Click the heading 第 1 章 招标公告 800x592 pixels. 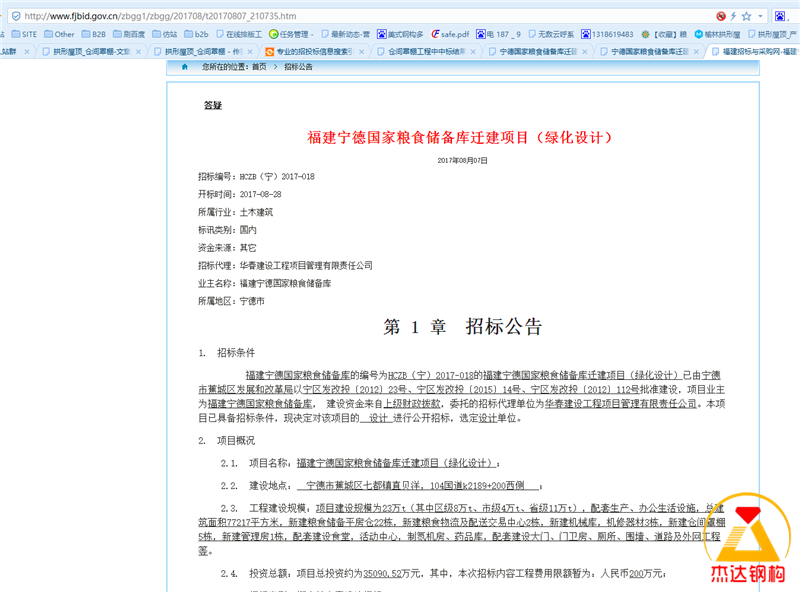click(x=463, y=327)
